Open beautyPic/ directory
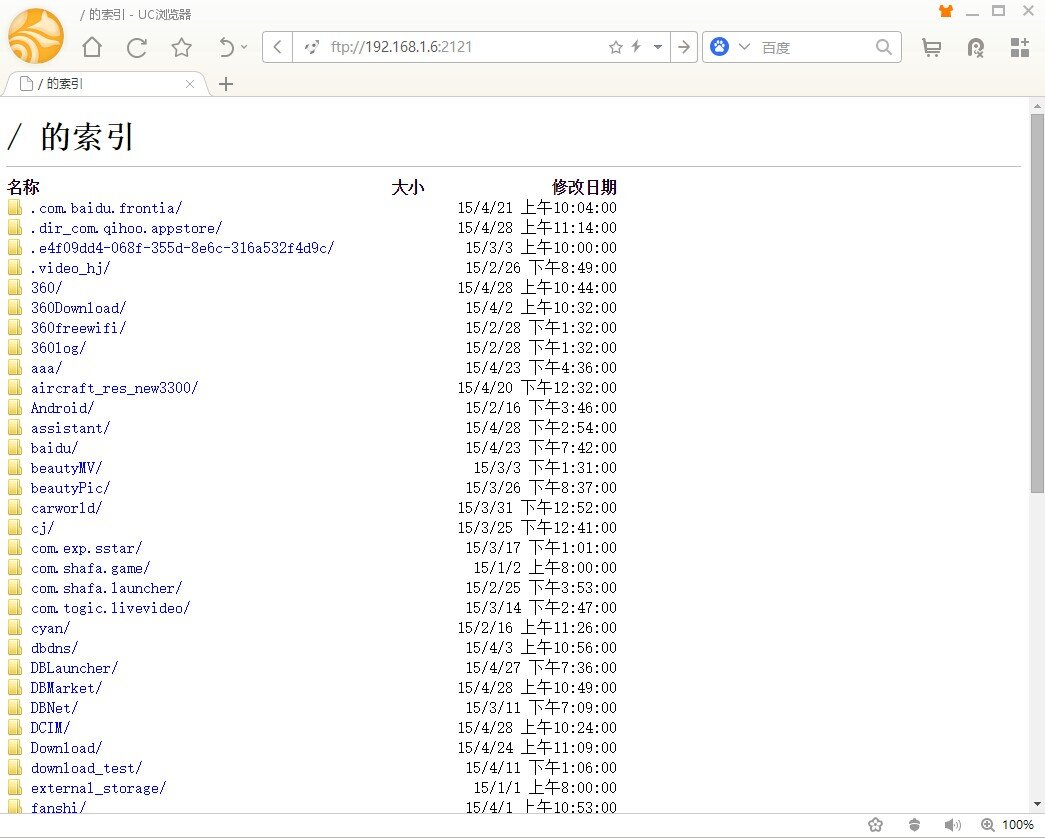Screen dimensions: 1045x838 (70, 488)
